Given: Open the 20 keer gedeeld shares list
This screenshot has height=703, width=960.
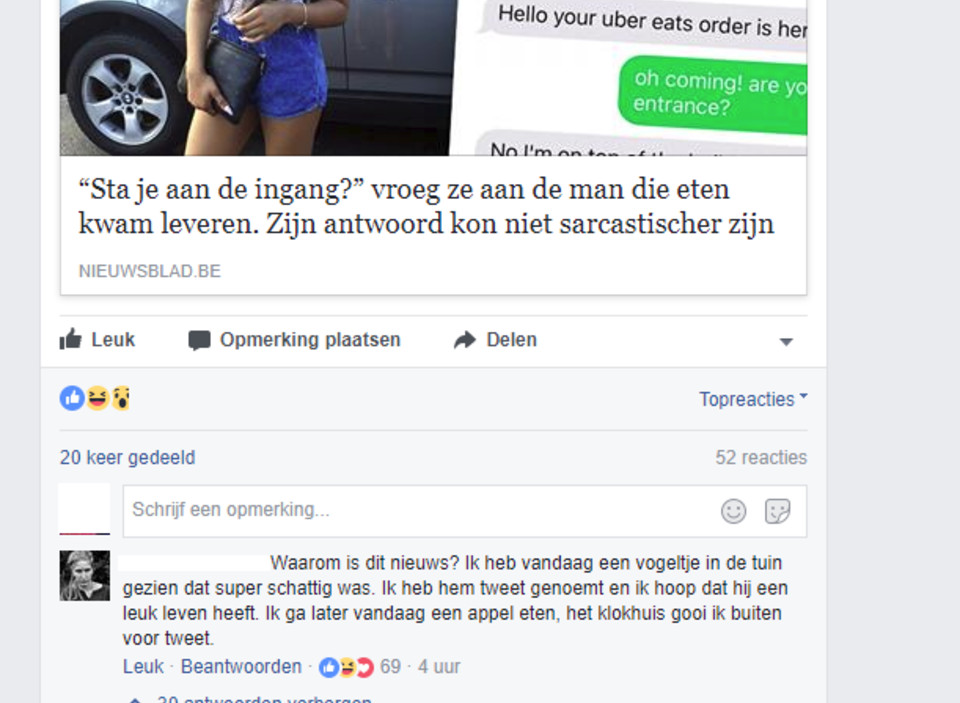Looking at the screenshot, I should (127, 457).
